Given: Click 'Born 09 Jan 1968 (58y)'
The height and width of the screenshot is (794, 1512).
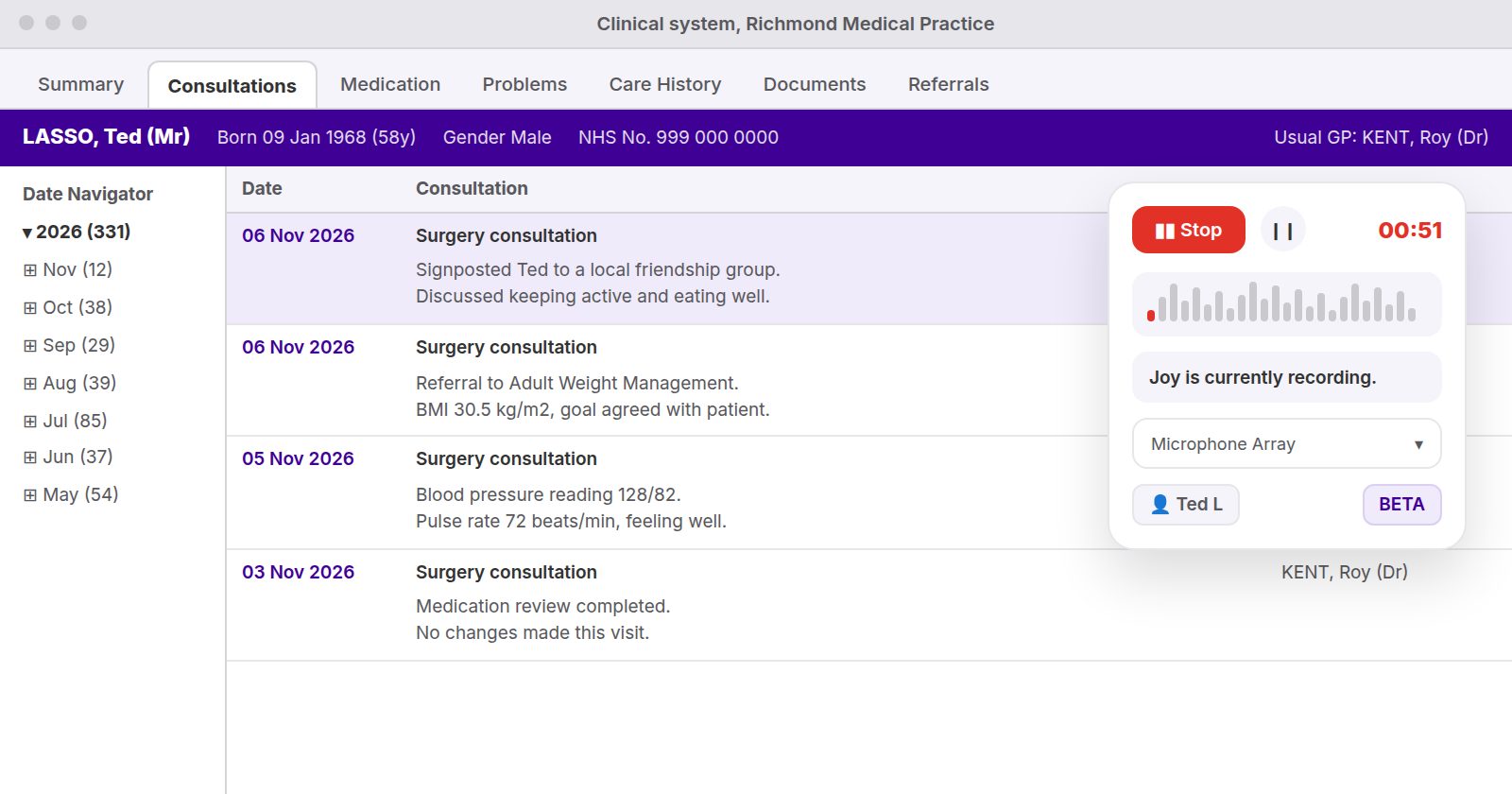Looking at the screenshot, I should 317,137.
